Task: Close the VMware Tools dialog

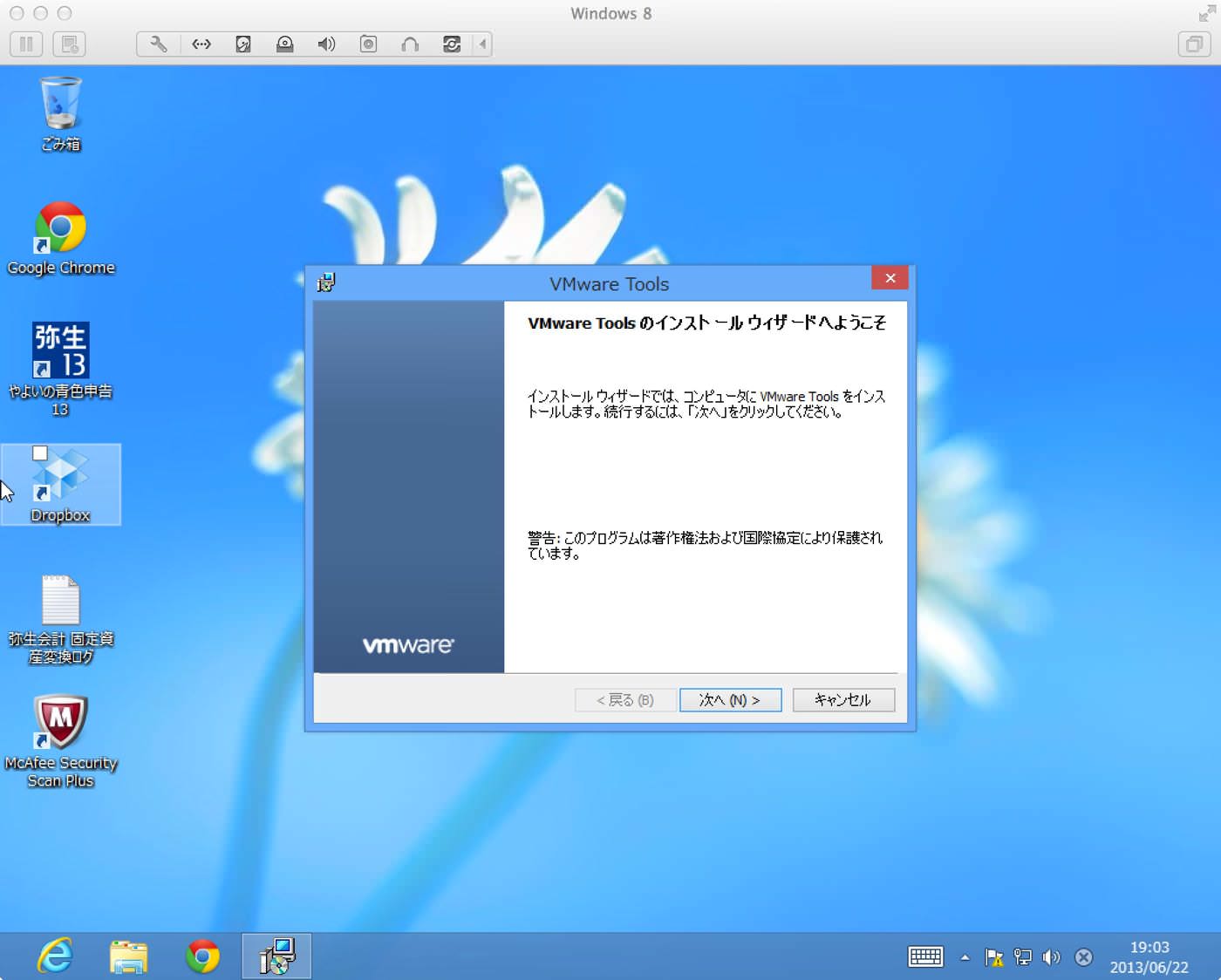Action: click(x=890, y=278)
